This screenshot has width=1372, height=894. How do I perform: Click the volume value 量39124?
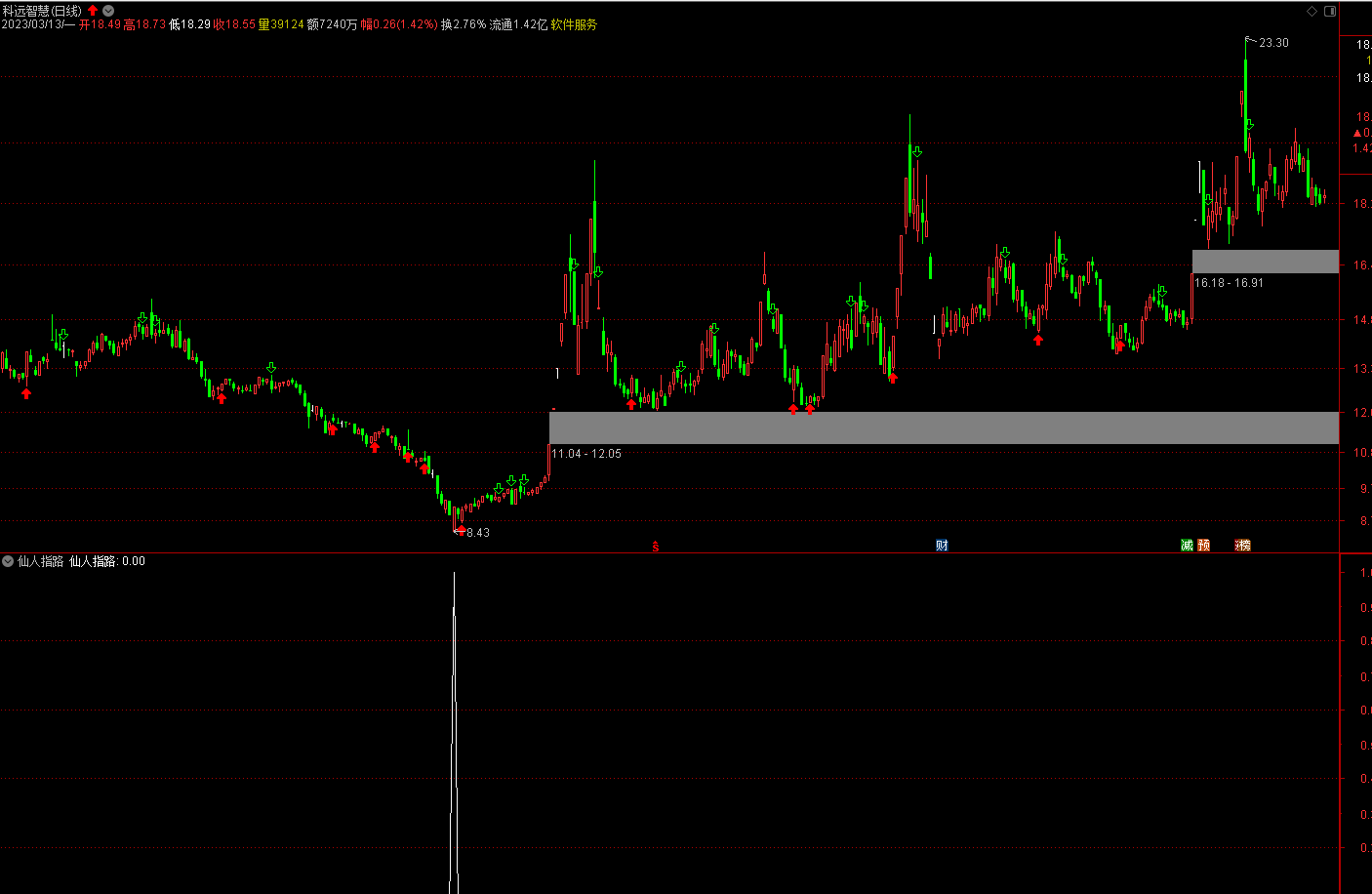pyautogui.click(x=281, y=24)
